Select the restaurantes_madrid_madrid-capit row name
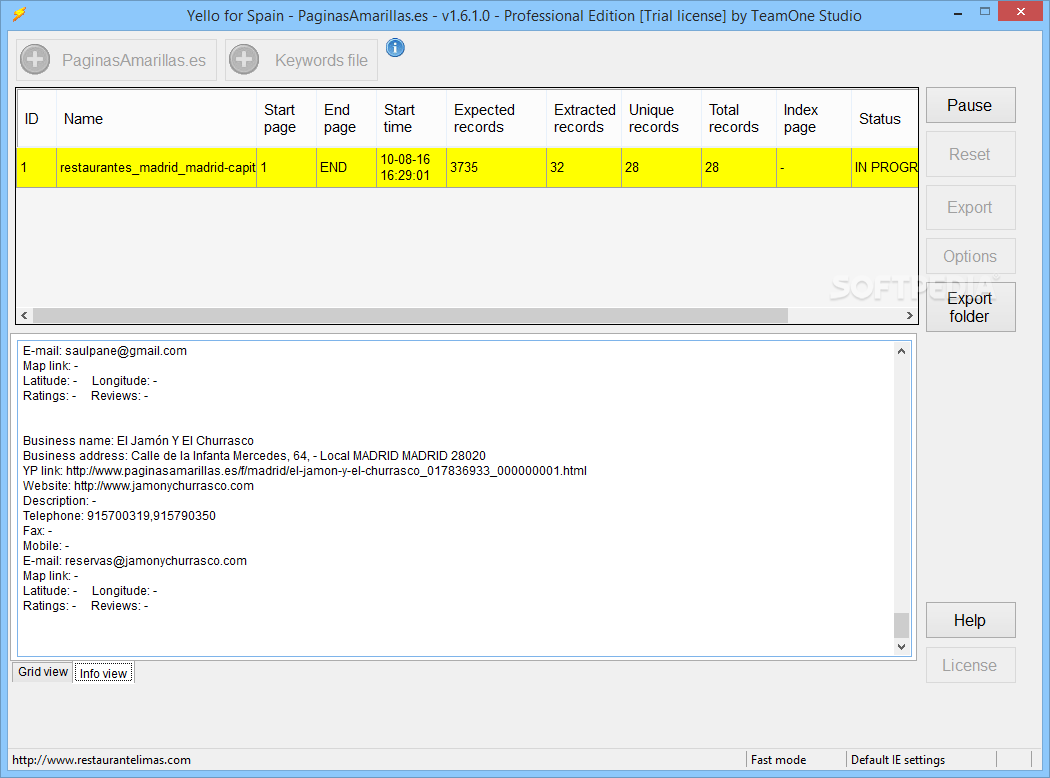The image size is (1050, 778). 157,167
